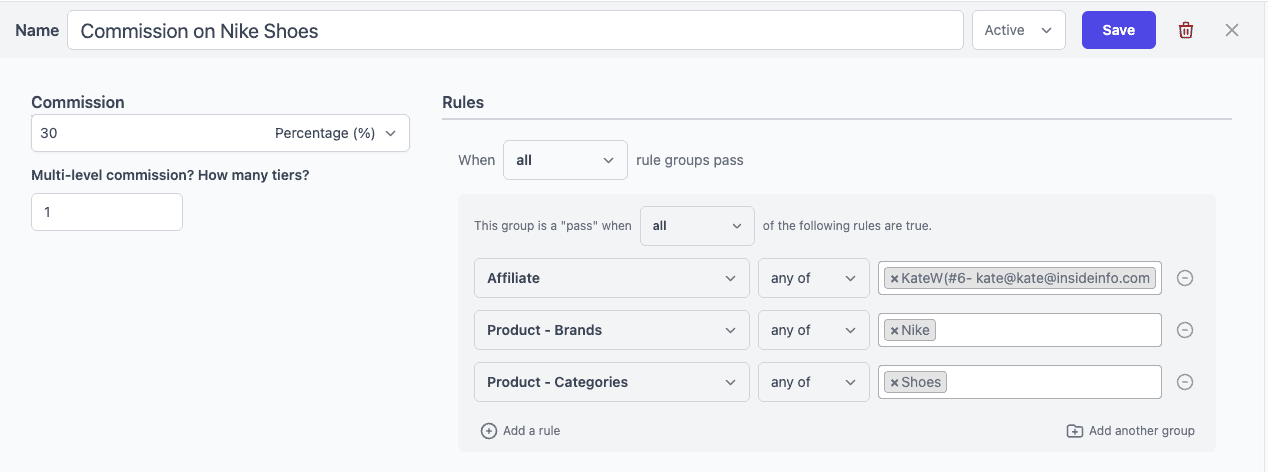
Task: Save the commission rule
Action: [1119, 30]
